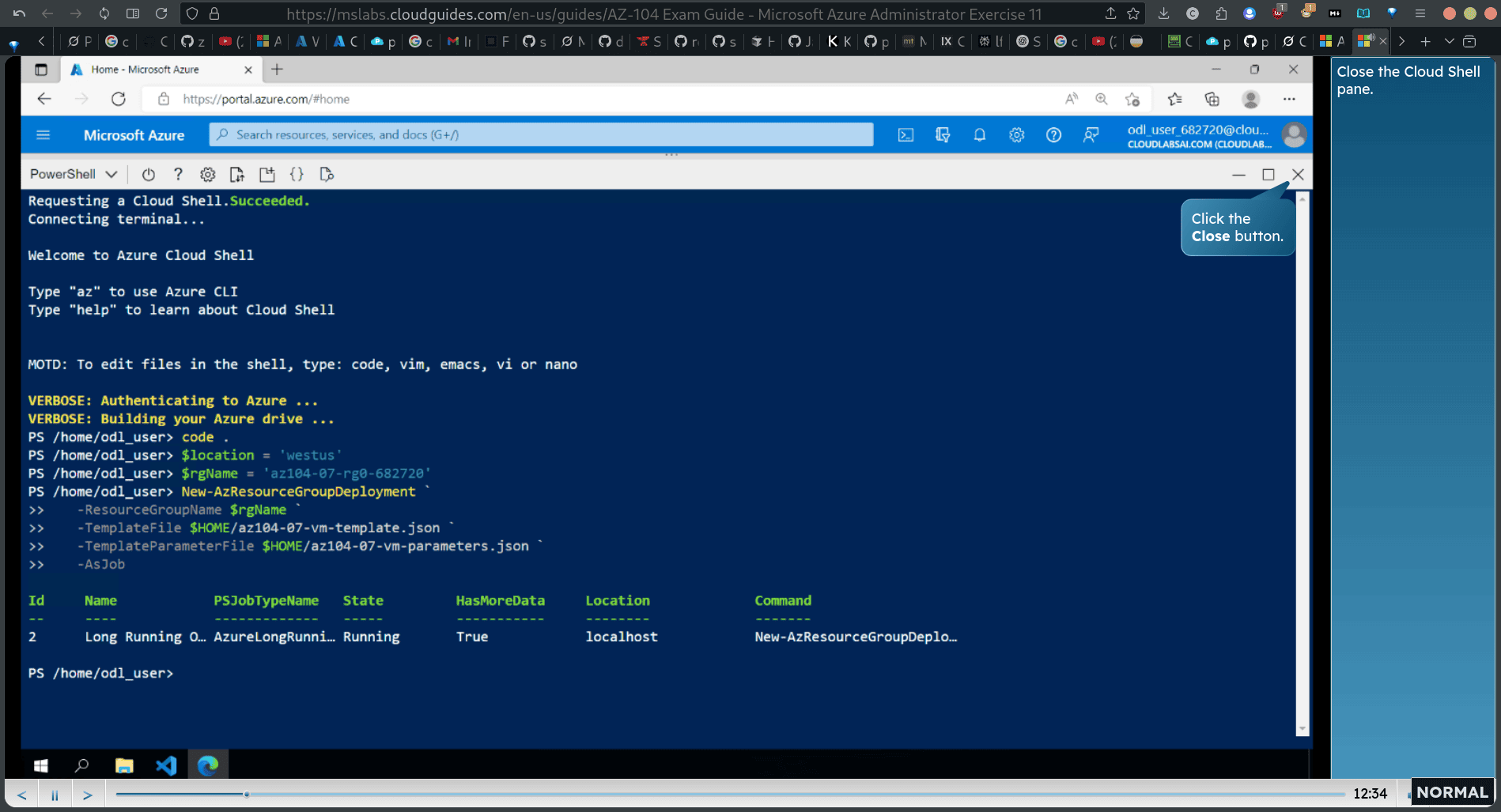The width and height of the screenshot is (1501, 812).
Task: Open the Azure portal hamburger menu
Action: click(x=43, y=135)
